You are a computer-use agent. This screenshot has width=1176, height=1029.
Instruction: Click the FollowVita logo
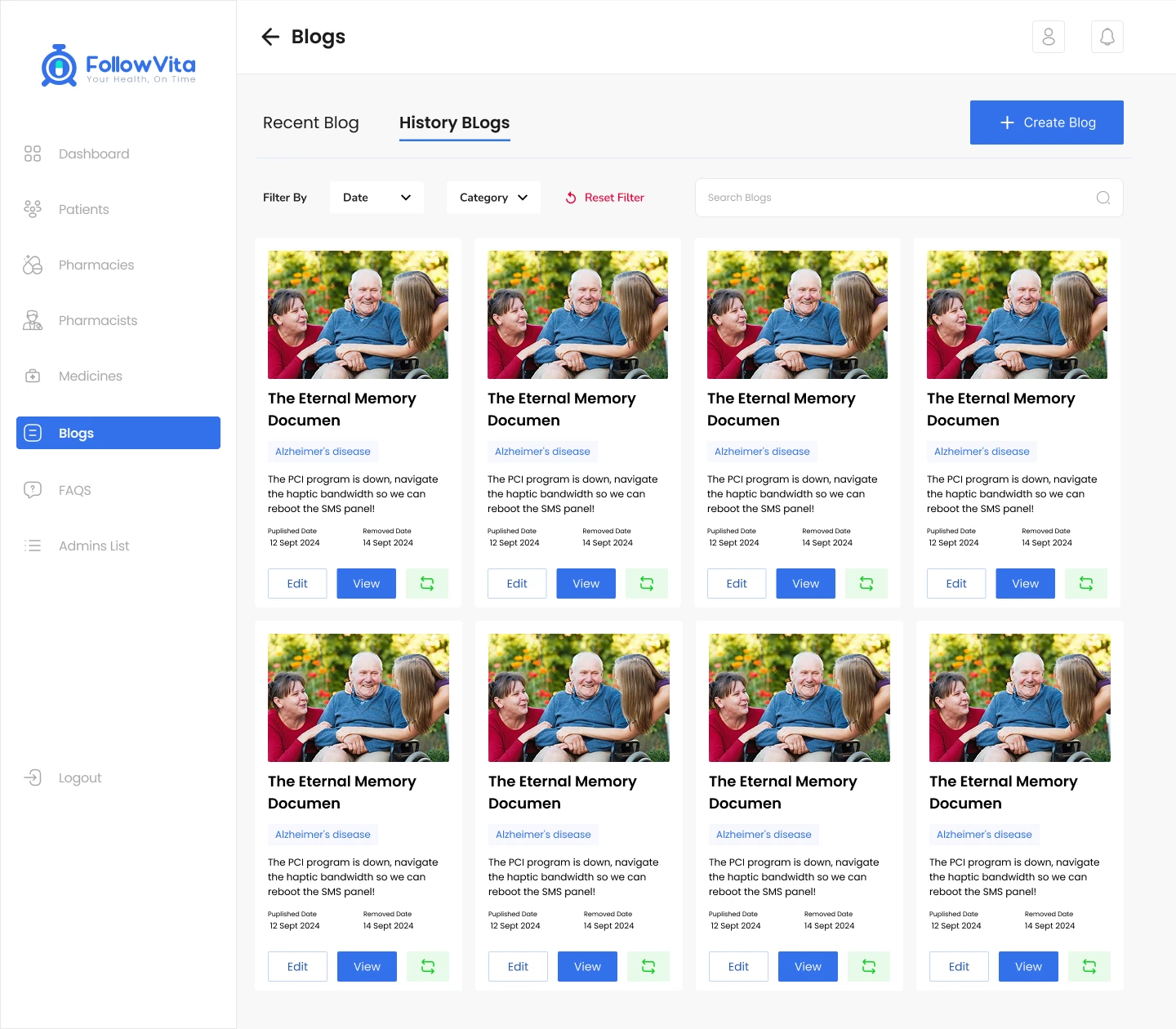[118, 65]
